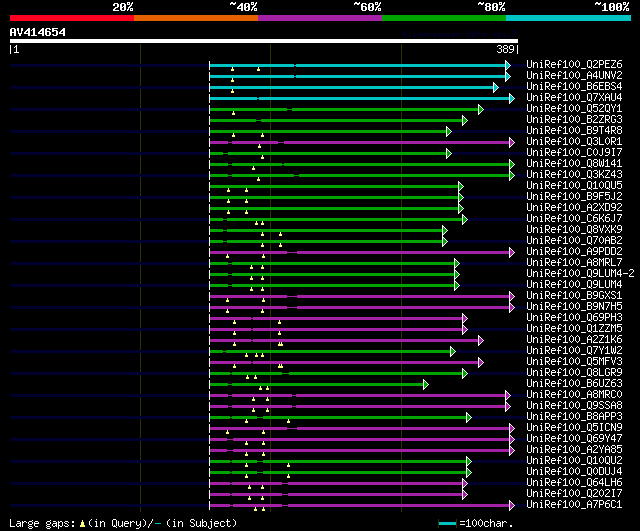Select the query name AV414654
The image size is (640, 531).
pyautogui.click(x=38, y=32)
